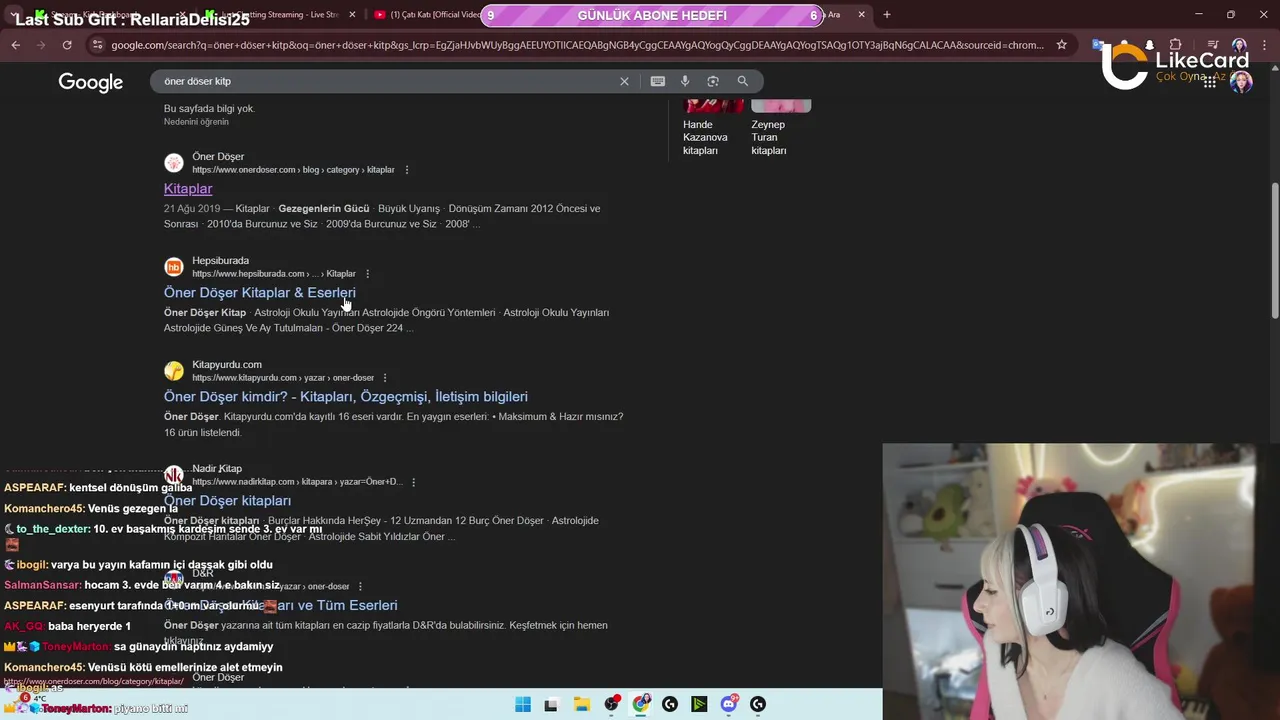
Task: Open more options for Hepsiburada result
Action: 368,274
